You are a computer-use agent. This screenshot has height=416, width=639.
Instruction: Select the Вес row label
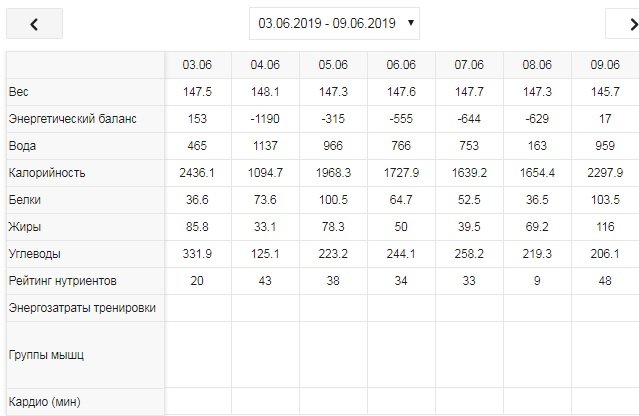pos(19,92)
